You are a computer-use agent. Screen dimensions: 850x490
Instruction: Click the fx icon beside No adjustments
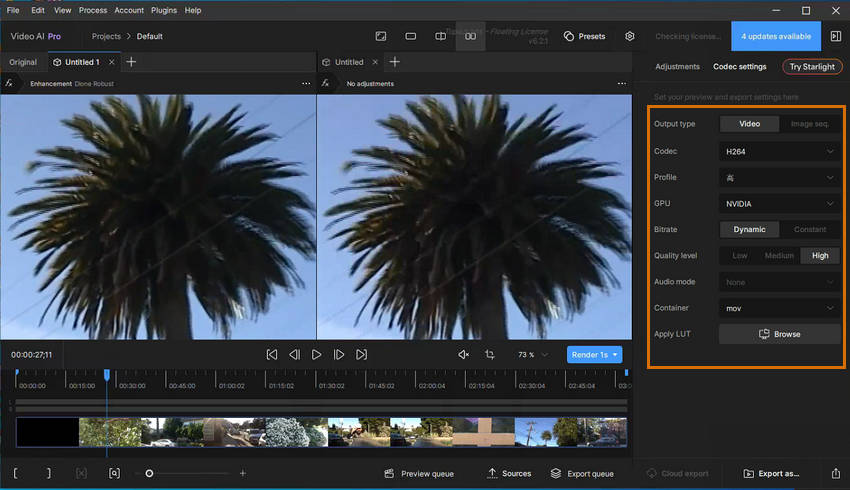(325, 83)
